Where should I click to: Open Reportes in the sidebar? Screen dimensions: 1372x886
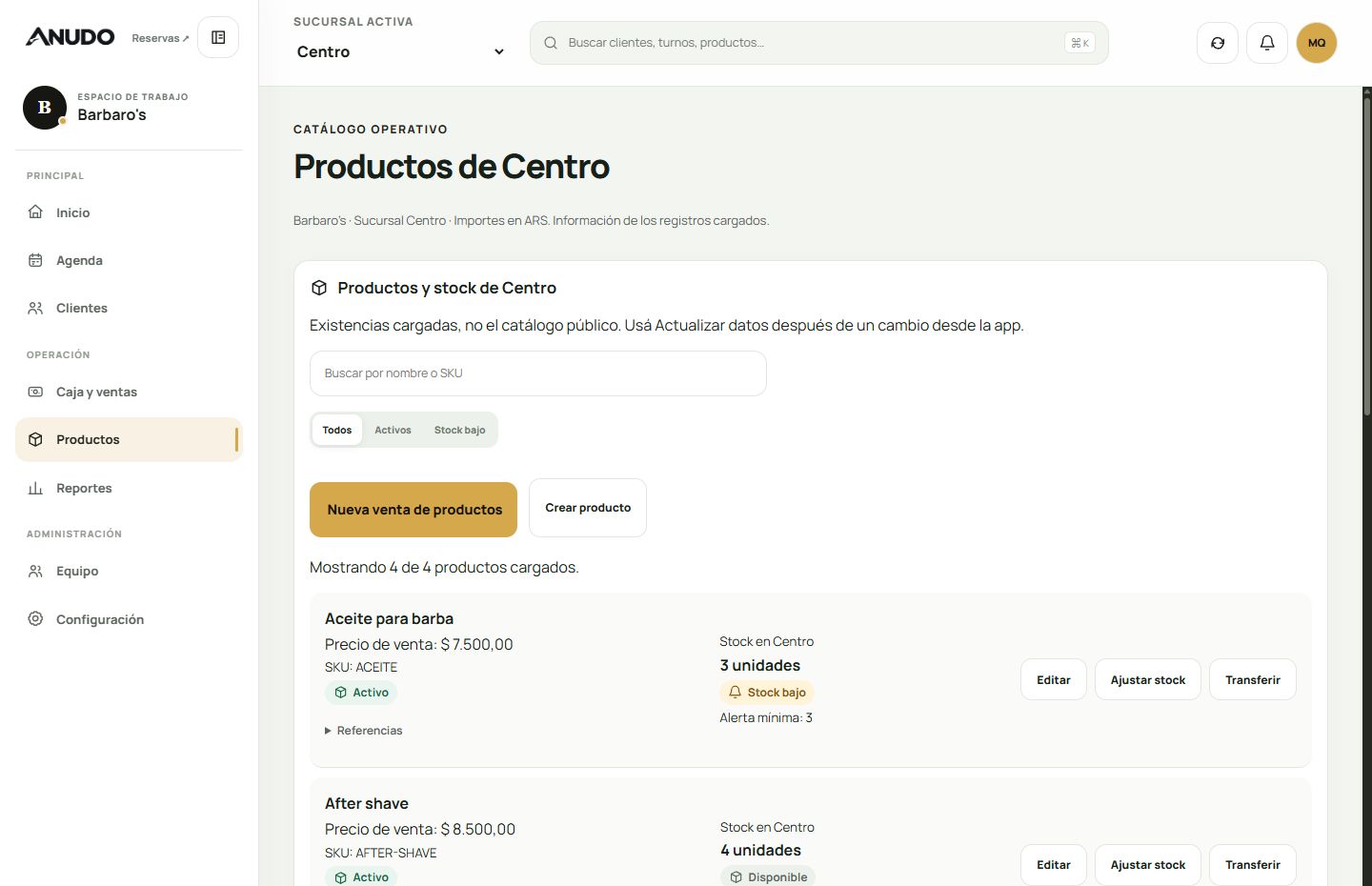click(x=129, y=488)
